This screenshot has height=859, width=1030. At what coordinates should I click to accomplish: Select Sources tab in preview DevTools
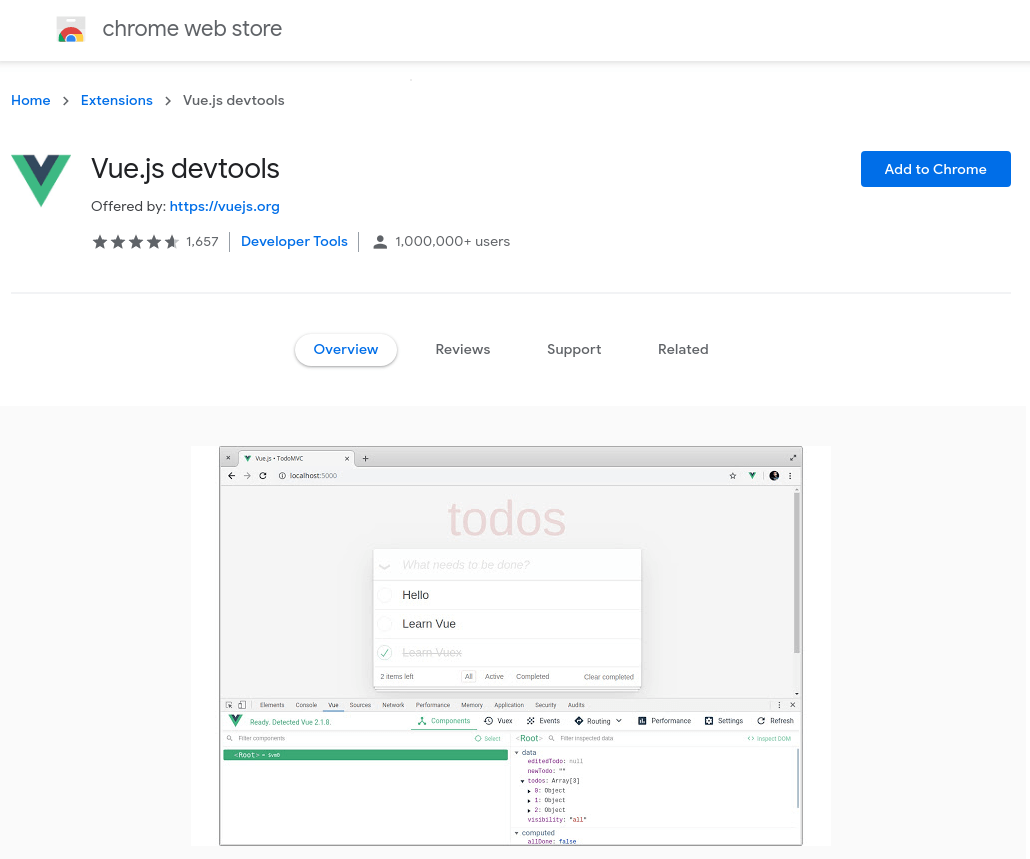tap(360, 705)
